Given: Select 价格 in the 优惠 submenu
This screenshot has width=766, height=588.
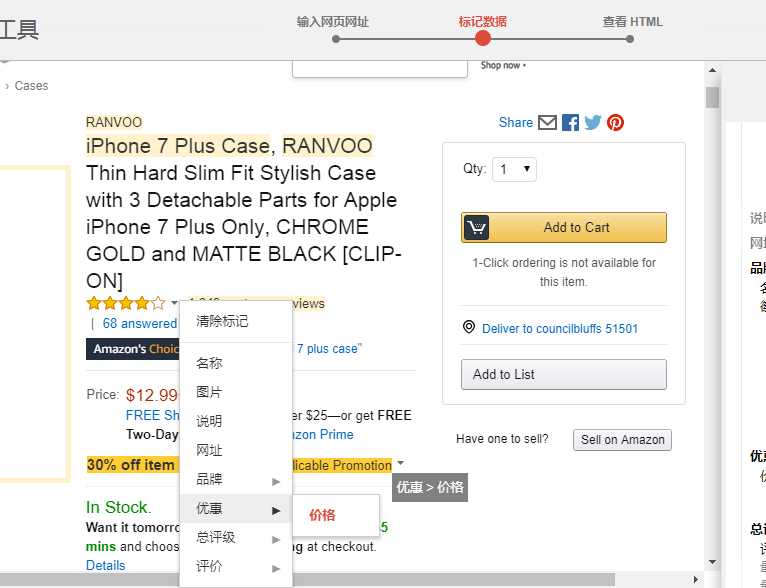Looking at the screenshot, I should (323, 515).
